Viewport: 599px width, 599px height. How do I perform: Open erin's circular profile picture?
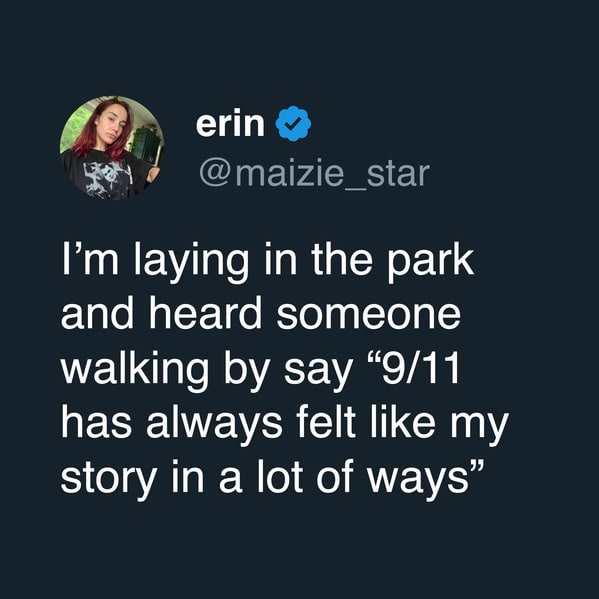coord(112,148)
